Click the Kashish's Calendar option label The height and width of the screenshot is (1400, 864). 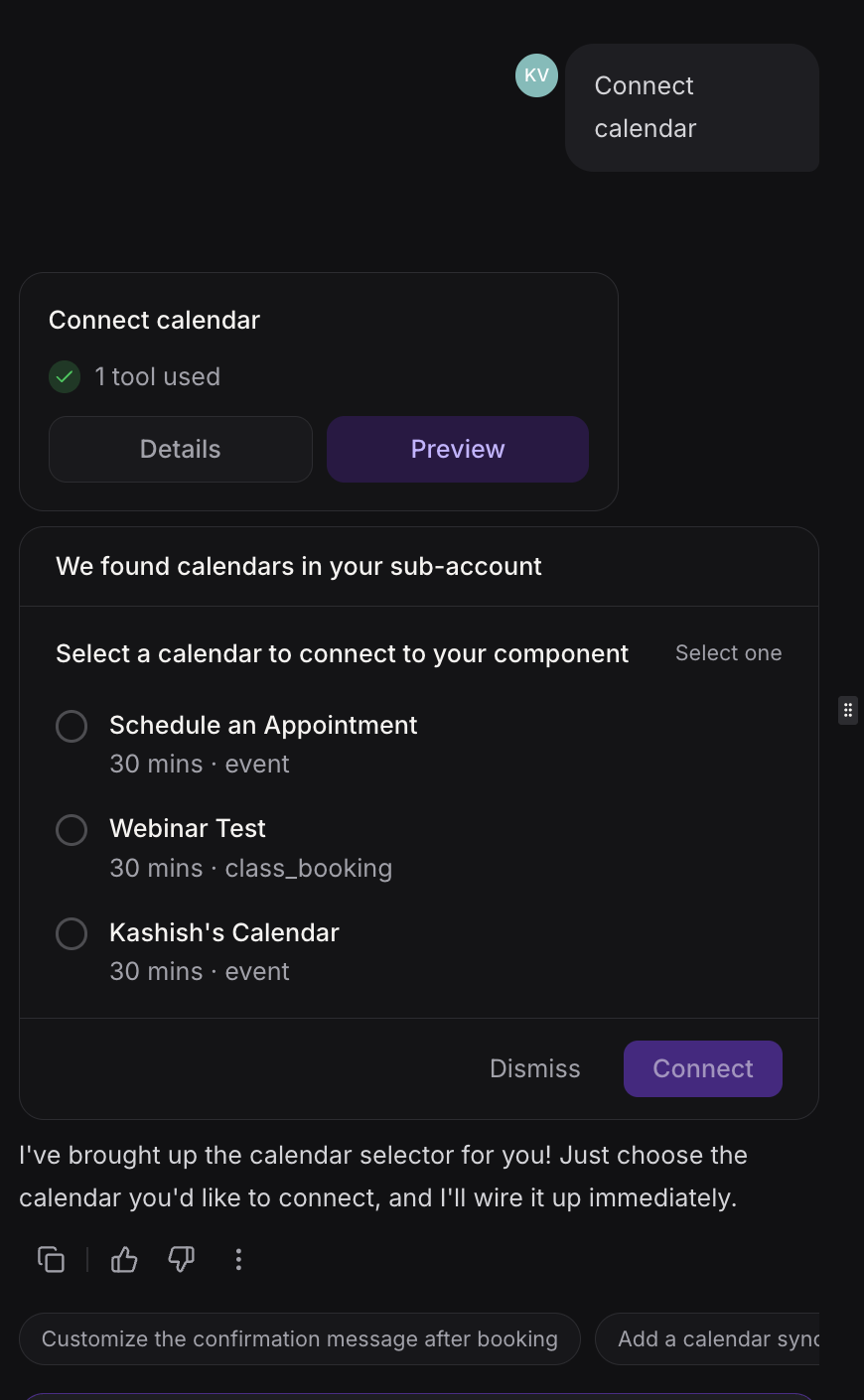[224, 933]
